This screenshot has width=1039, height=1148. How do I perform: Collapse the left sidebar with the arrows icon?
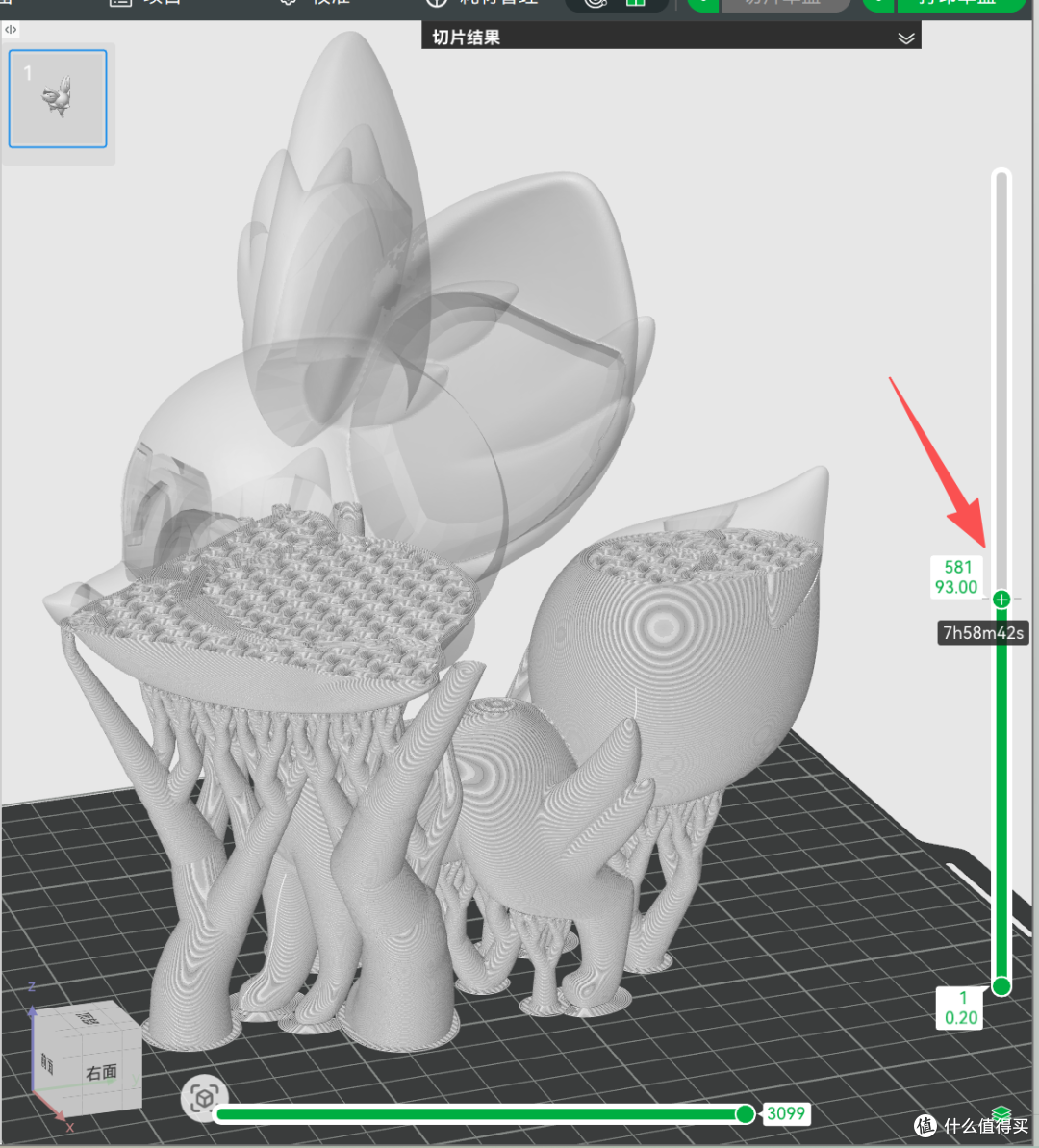click(11, 29)
